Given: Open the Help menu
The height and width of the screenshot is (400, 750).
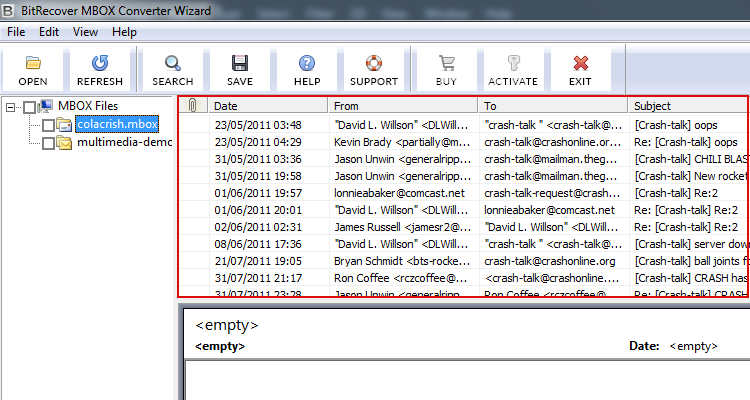Looking at the screenshot, I should point(124,32).
